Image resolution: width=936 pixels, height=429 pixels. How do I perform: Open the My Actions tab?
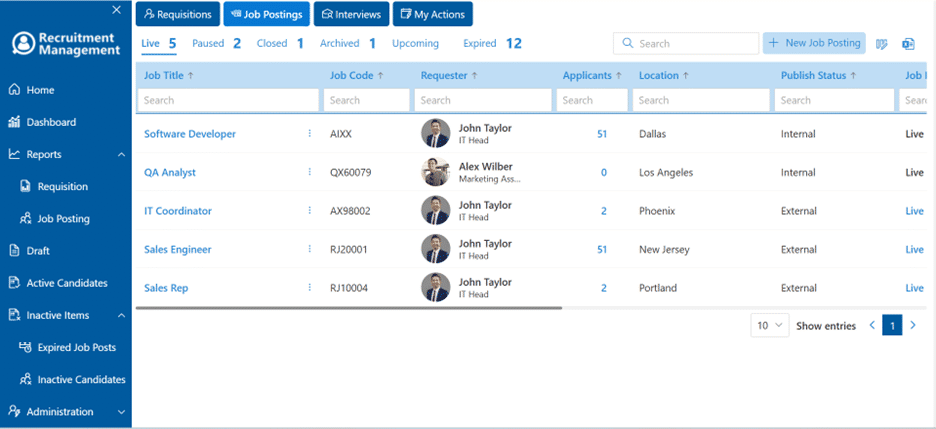click(433, 14)
